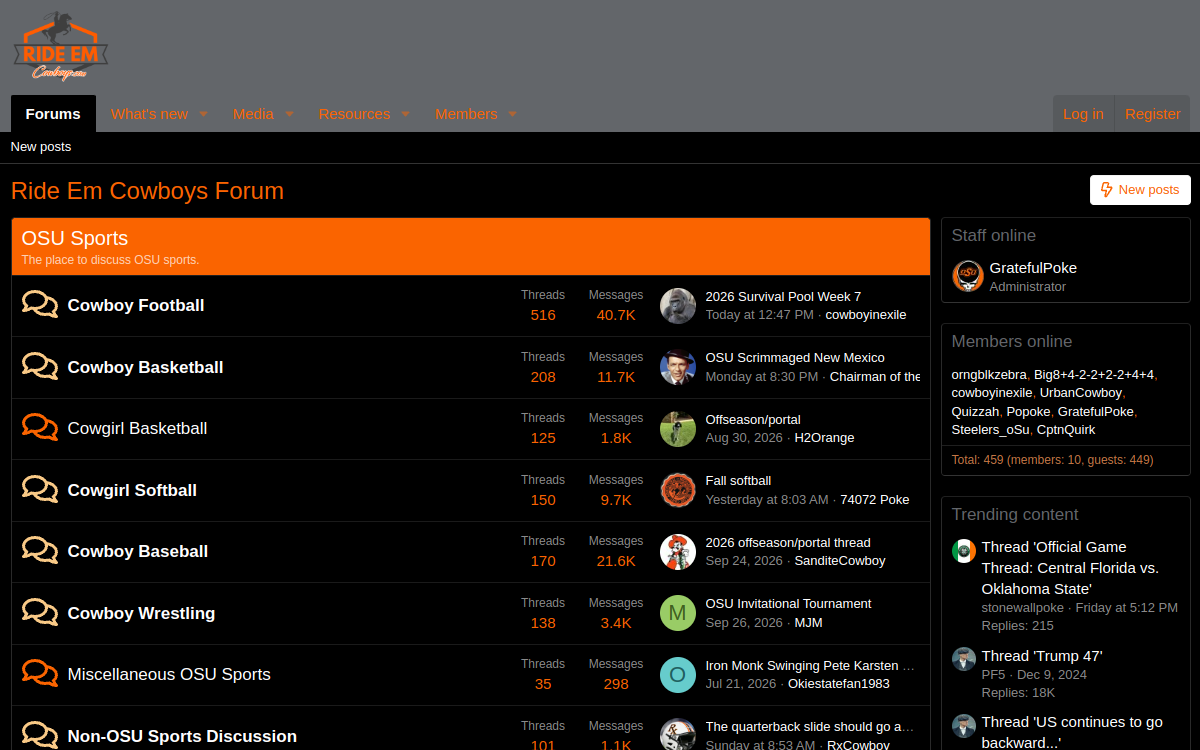Expand the Resources dropdown arrow

click(x=405, y=114)
